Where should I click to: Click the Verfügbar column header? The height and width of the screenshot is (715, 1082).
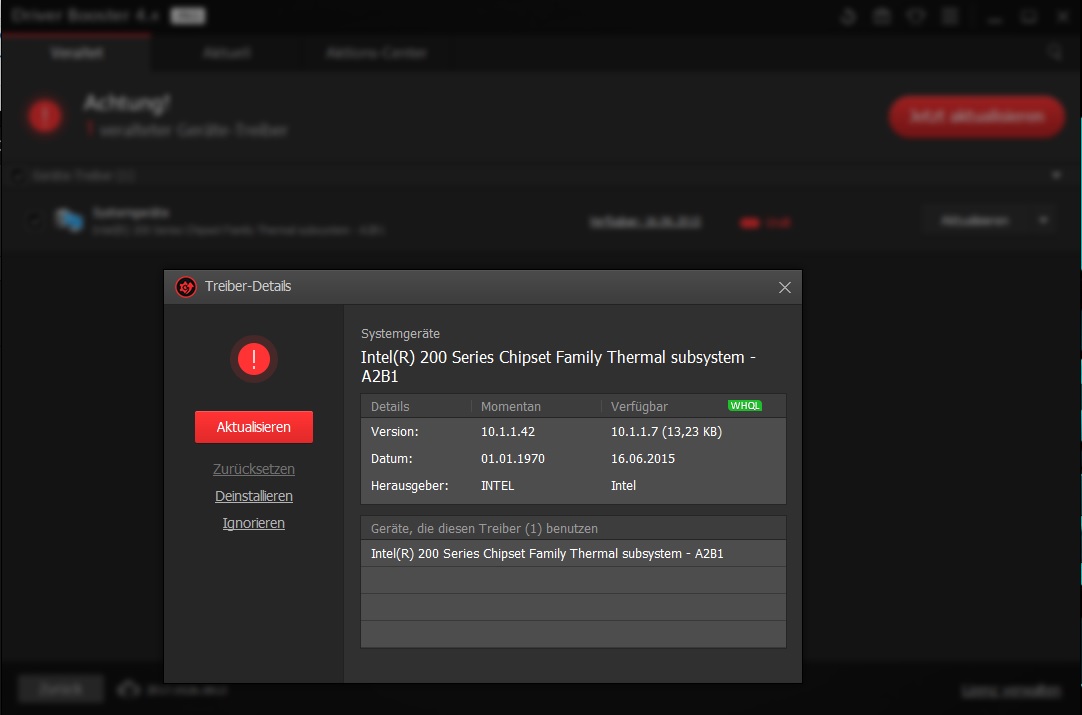(639, 407)
